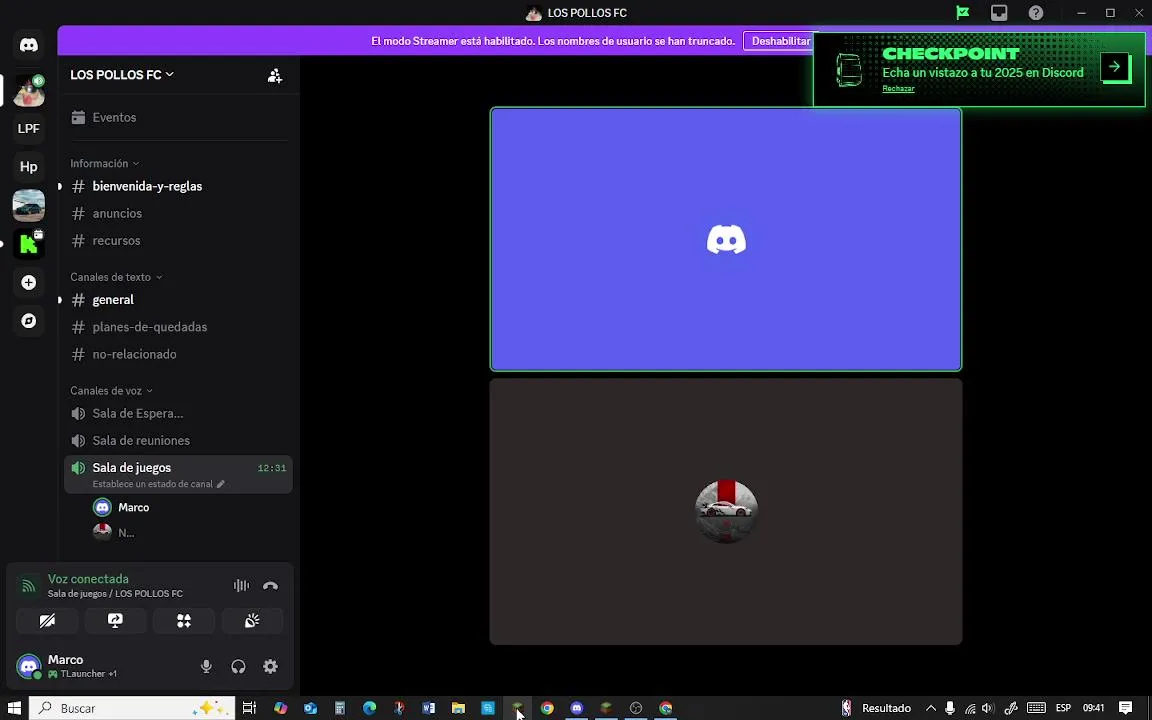
Task: Join the Sala de reuniones voice channel
Action: tap(179, 441)
